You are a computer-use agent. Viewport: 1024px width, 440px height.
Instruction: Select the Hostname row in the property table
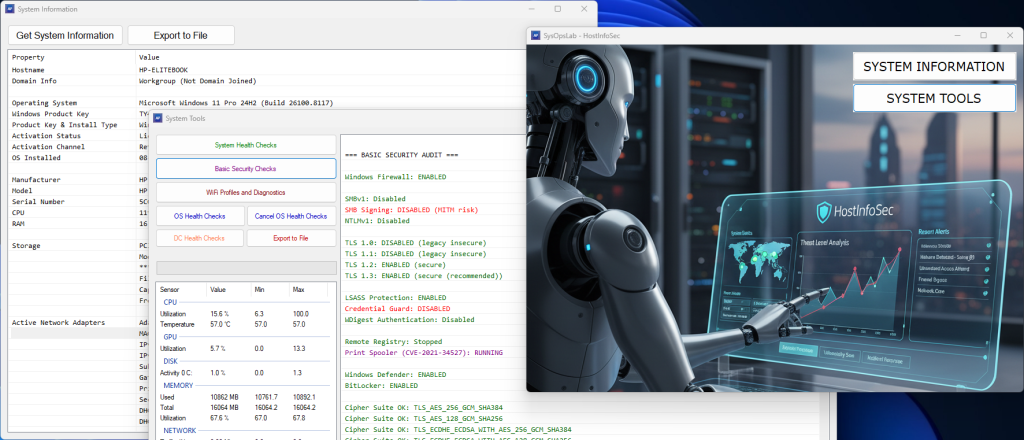28,70
